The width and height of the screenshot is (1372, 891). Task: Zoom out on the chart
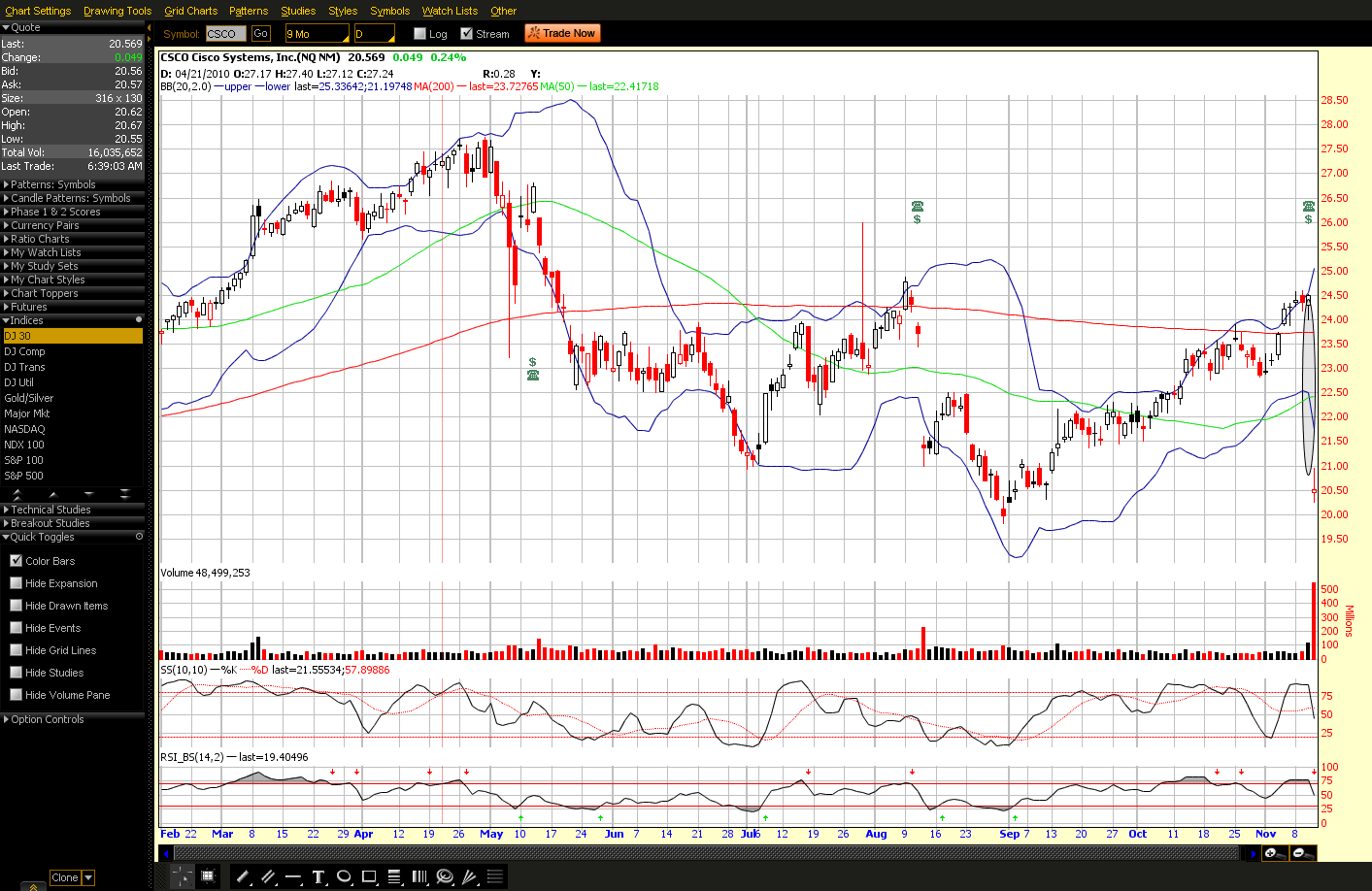tap(1303, 853)
